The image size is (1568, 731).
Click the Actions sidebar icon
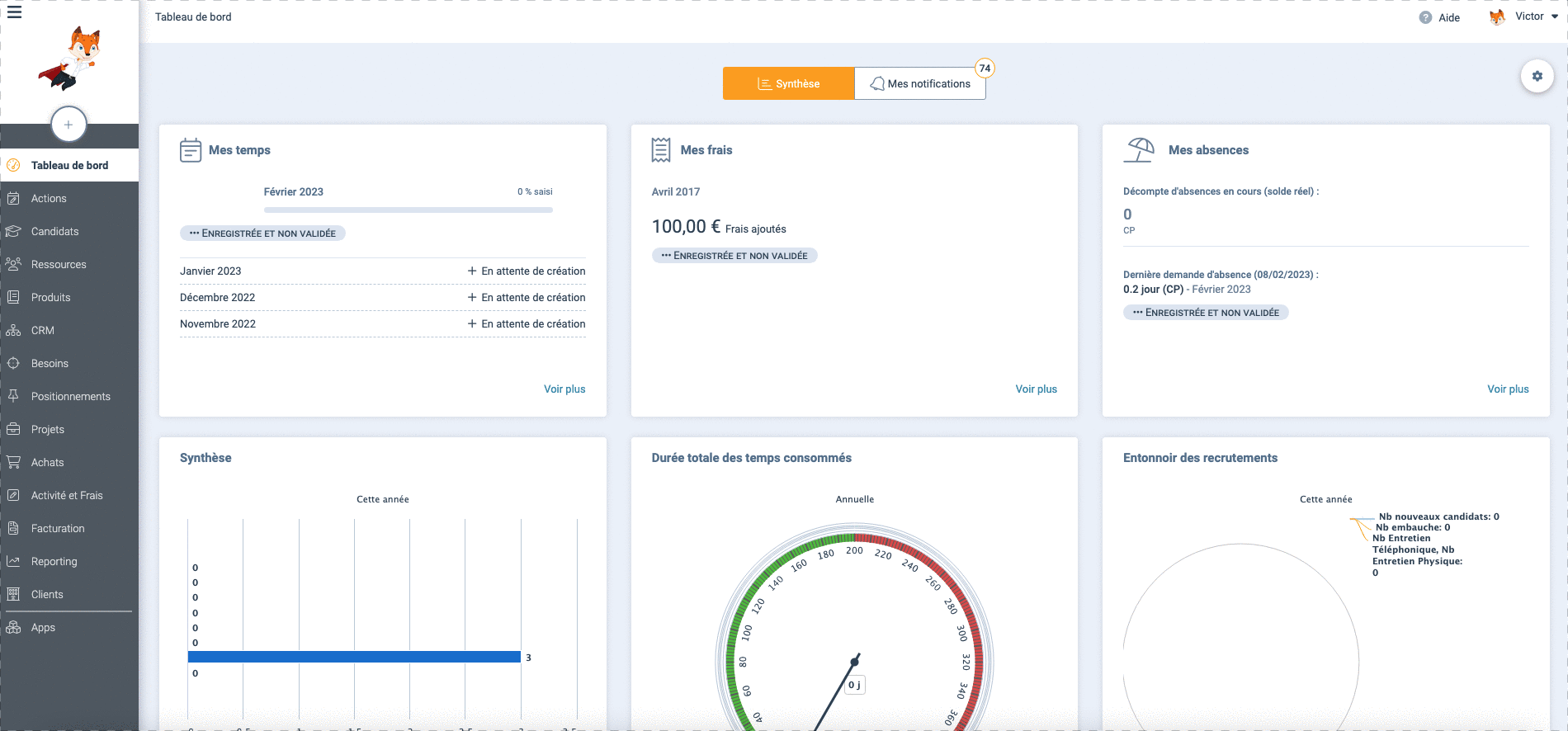tap(13, 198)
